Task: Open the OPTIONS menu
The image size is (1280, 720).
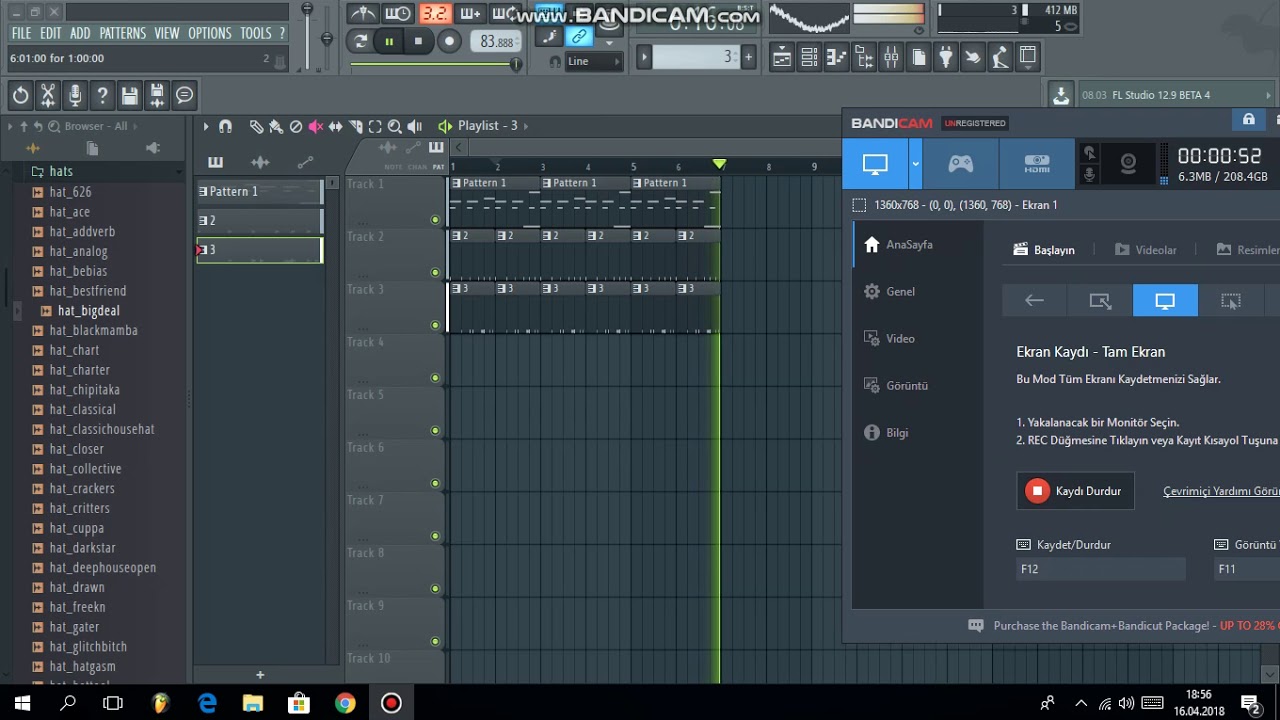Action: pyautogui.click(x=210, y=33)
